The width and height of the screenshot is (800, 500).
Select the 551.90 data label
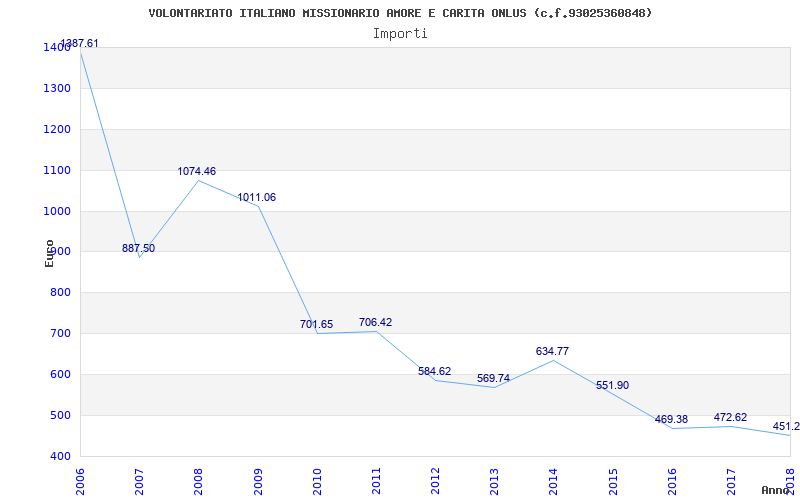(612, 386)
